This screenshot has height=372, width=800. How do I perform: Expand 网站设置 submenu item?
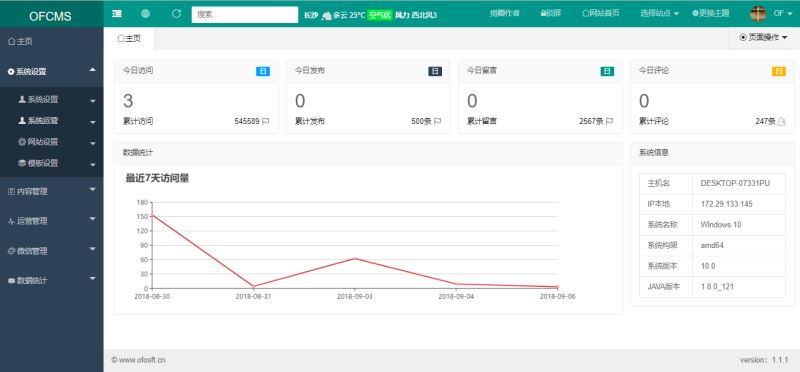point(52,142)
